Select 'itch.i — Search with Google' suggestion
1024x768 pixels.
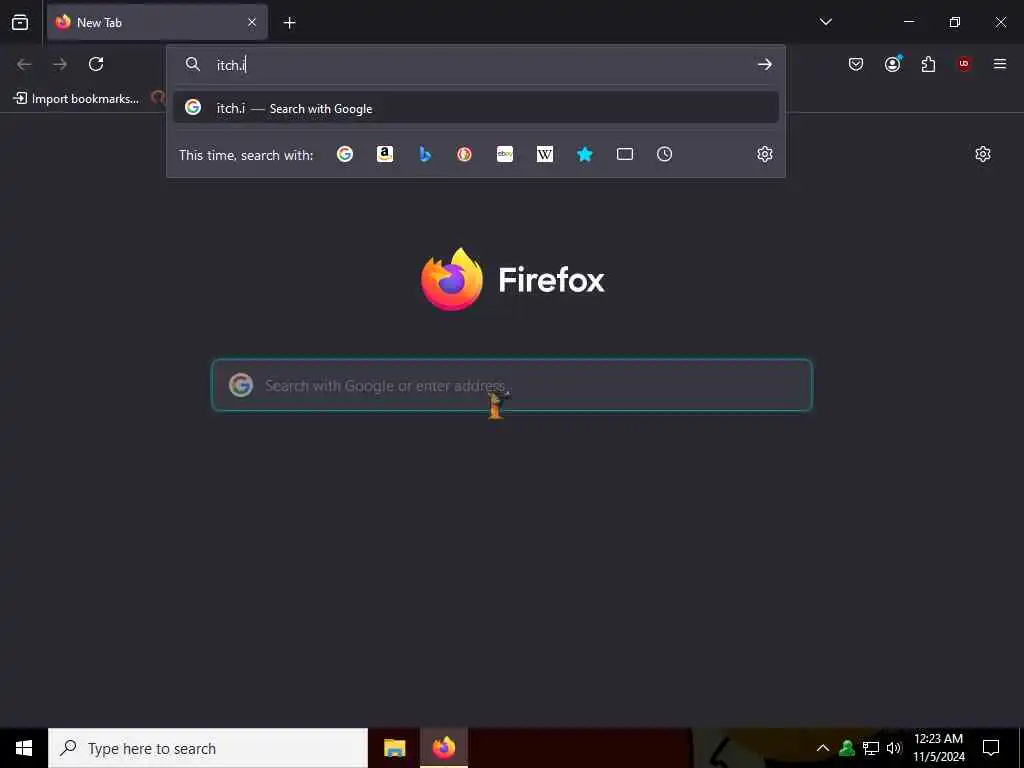click(475, 108)
